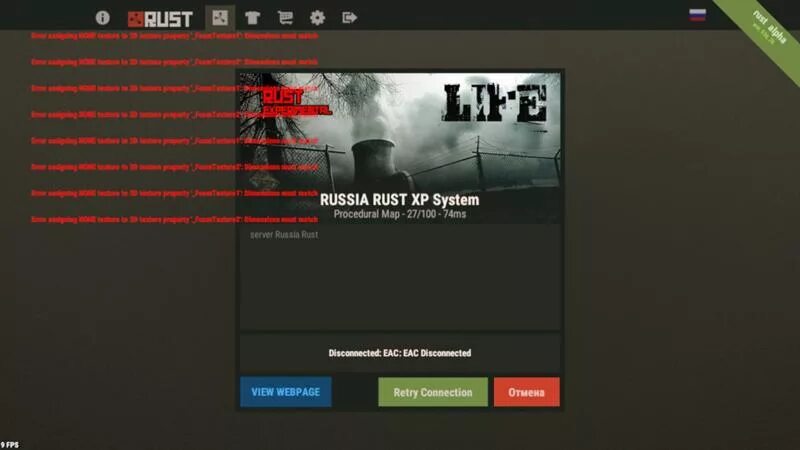The height and width of the screenshot is (450, 800).
Task: Click 'Disconnected: EAC: EAC Disconnected' message
Action: tap(399, 353)
